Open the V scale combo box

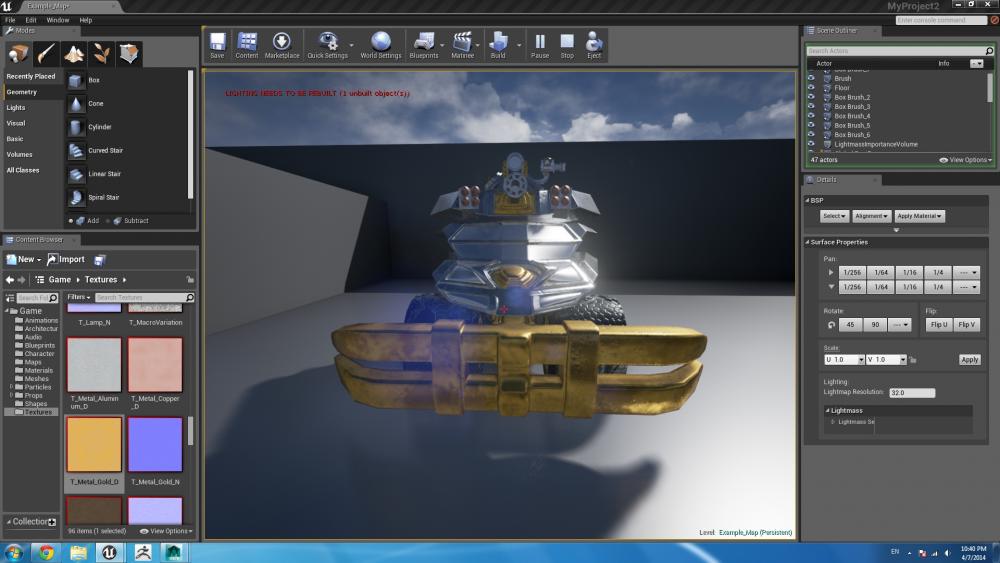click(886, 360)
